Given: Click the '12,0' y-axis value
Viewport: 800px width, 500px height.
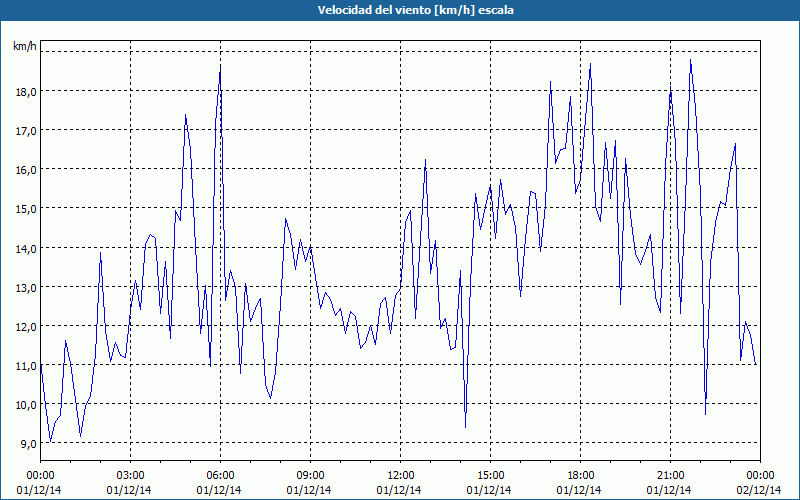Looking at the screenshot, I should coord(26,327).
